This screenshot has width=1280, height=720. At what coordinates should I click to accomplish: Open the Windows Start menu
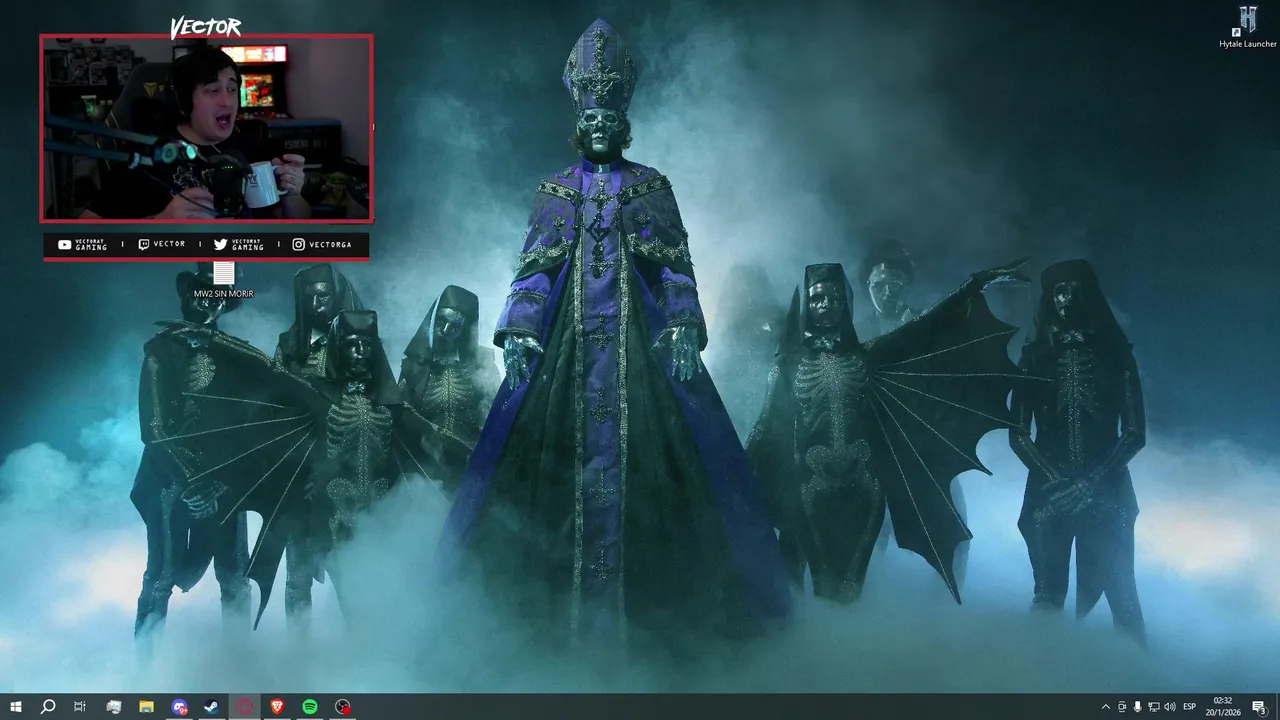[15, 707]
